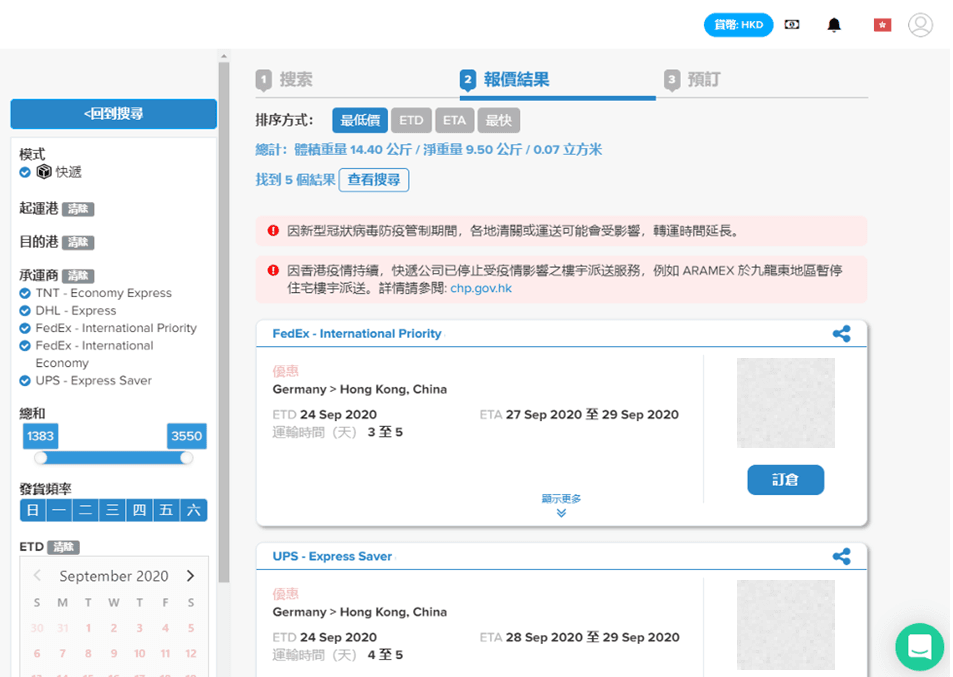
Task: Sort results by 最快
Action: click(x=498, y=120)
